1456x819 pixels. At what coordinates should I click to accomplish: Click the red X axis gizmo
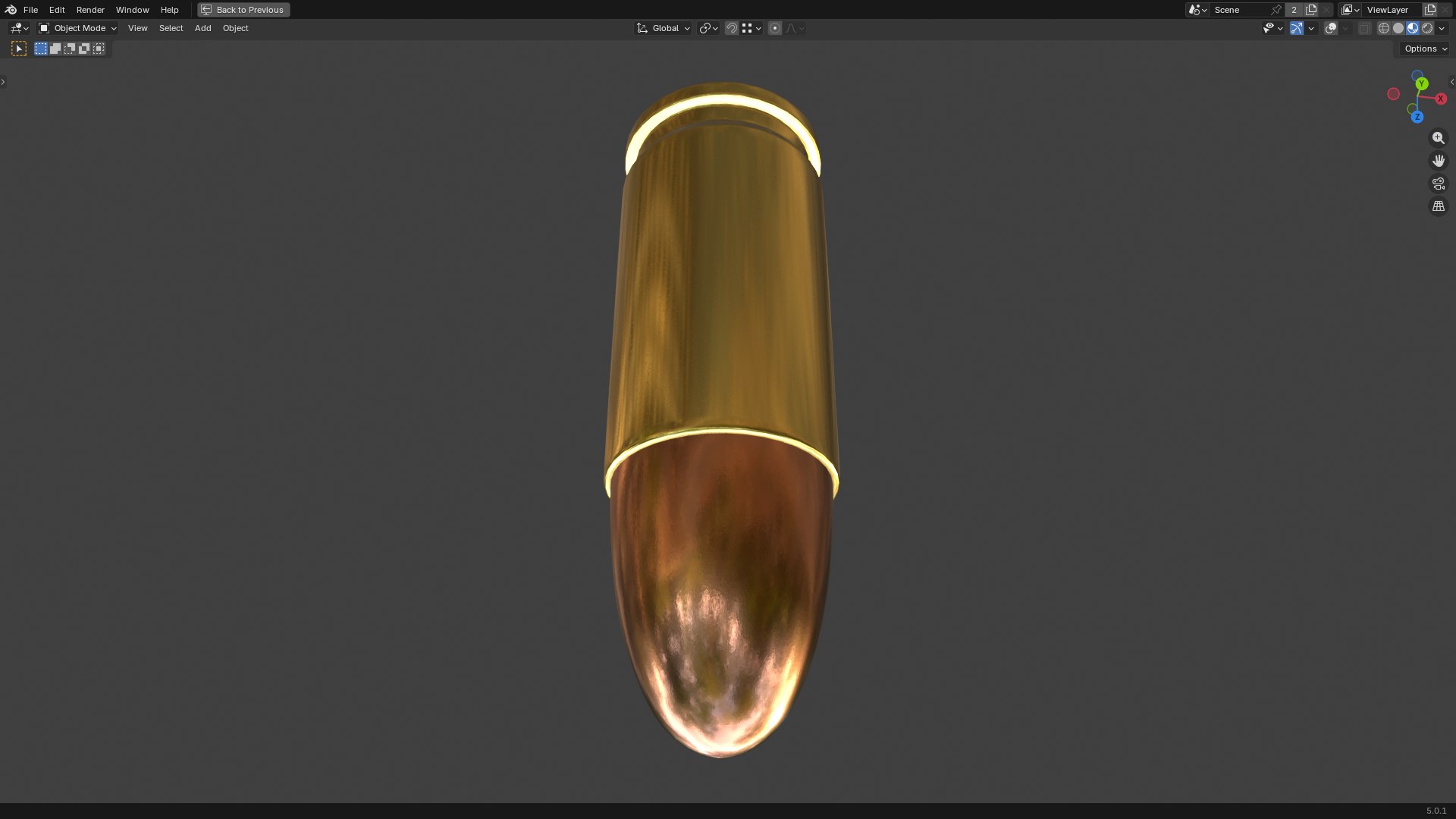1440,99
